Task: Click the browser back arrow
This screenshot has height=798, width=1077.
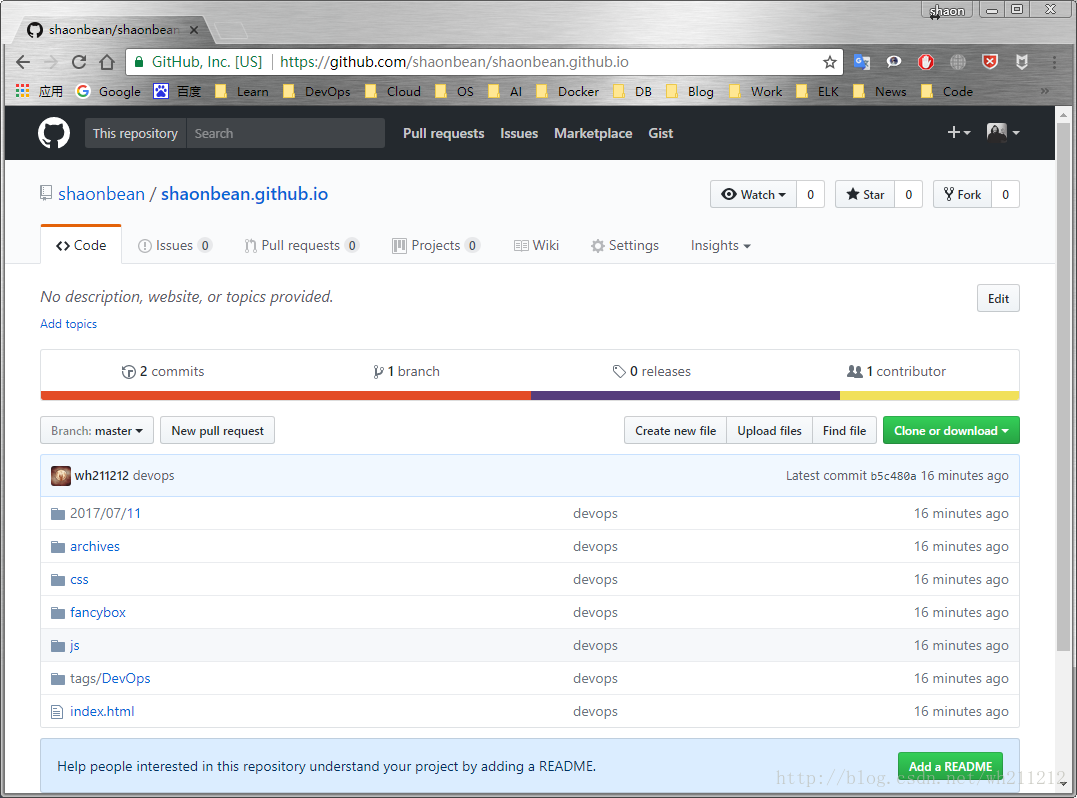Action: coord(22,61)
